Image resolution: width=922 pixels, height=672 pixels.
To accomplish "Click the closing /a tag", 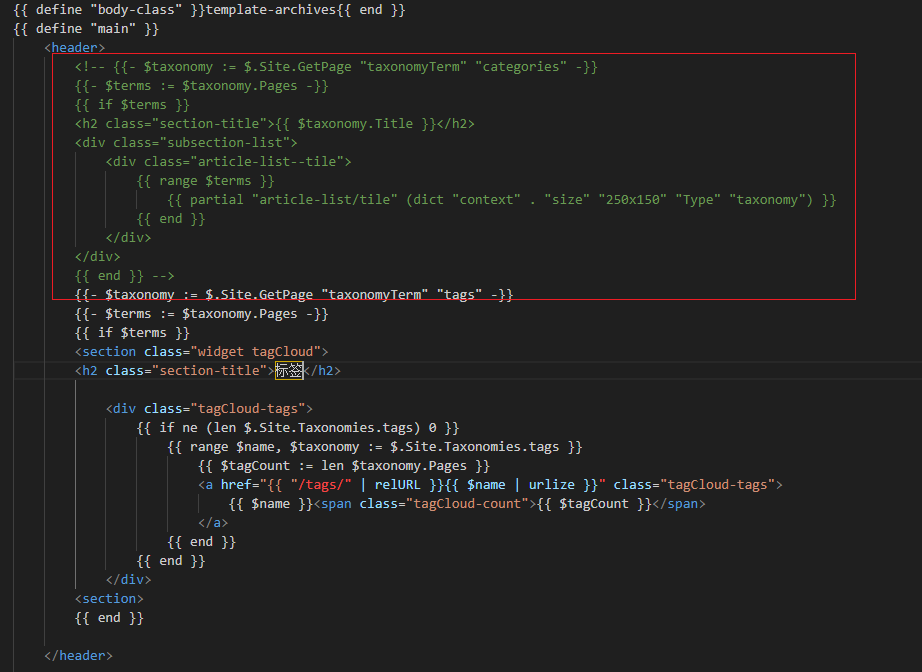I will tap(213, 523).
